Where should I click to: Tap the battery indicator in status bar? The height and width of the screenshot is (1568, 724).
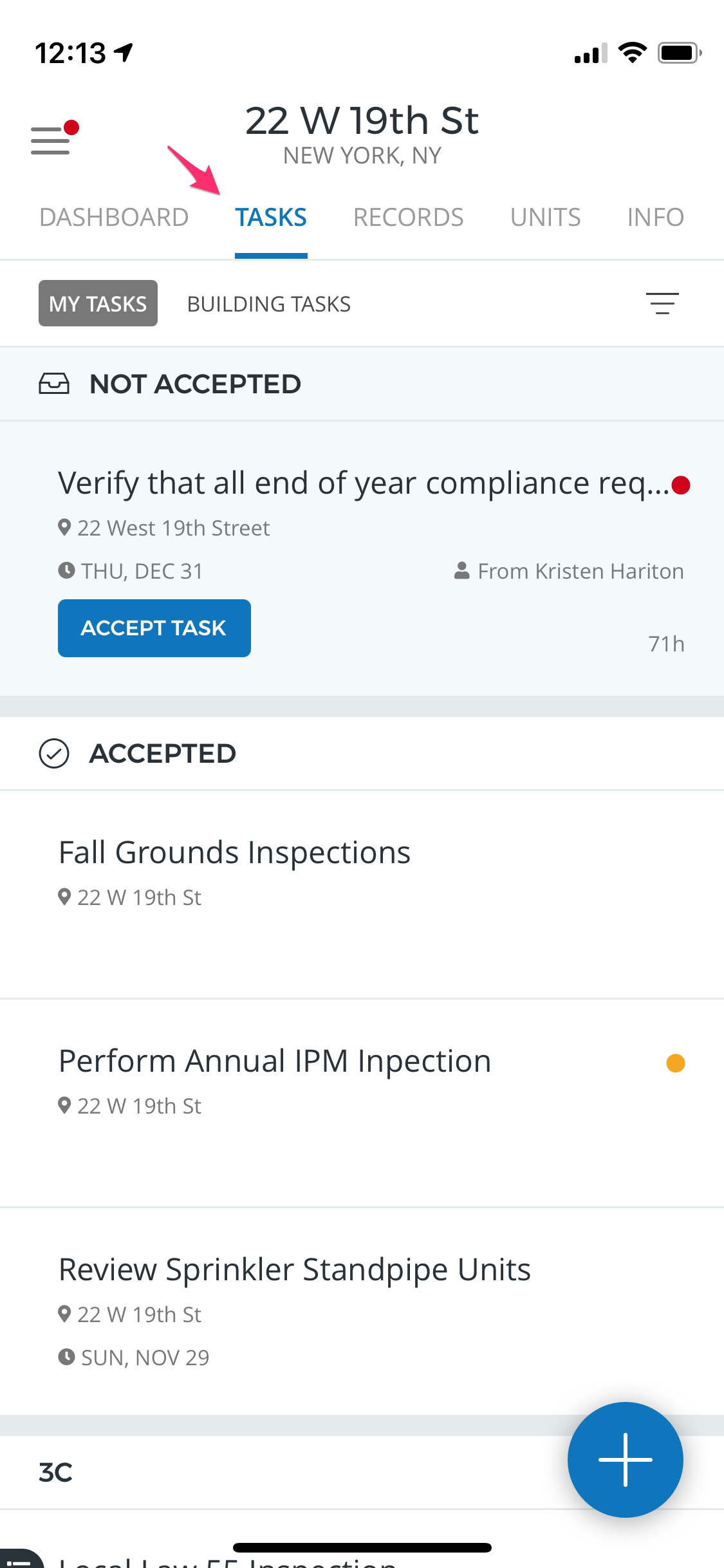click(679, 53)
